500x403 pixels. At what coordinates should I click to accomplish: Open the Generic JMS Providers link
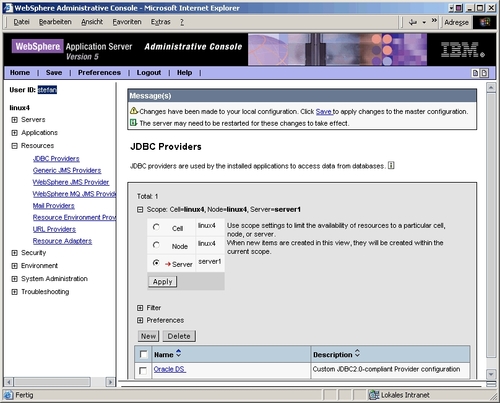pos(67,170)
